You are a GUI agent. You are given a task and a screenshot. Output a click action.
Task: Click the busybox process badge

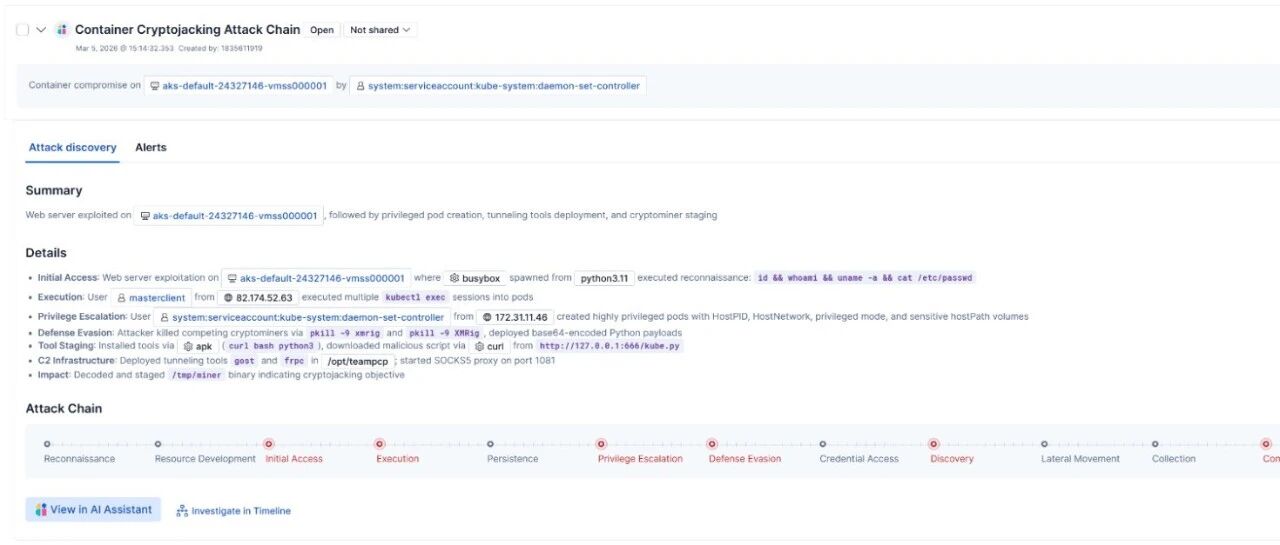(x=475, y=278)
